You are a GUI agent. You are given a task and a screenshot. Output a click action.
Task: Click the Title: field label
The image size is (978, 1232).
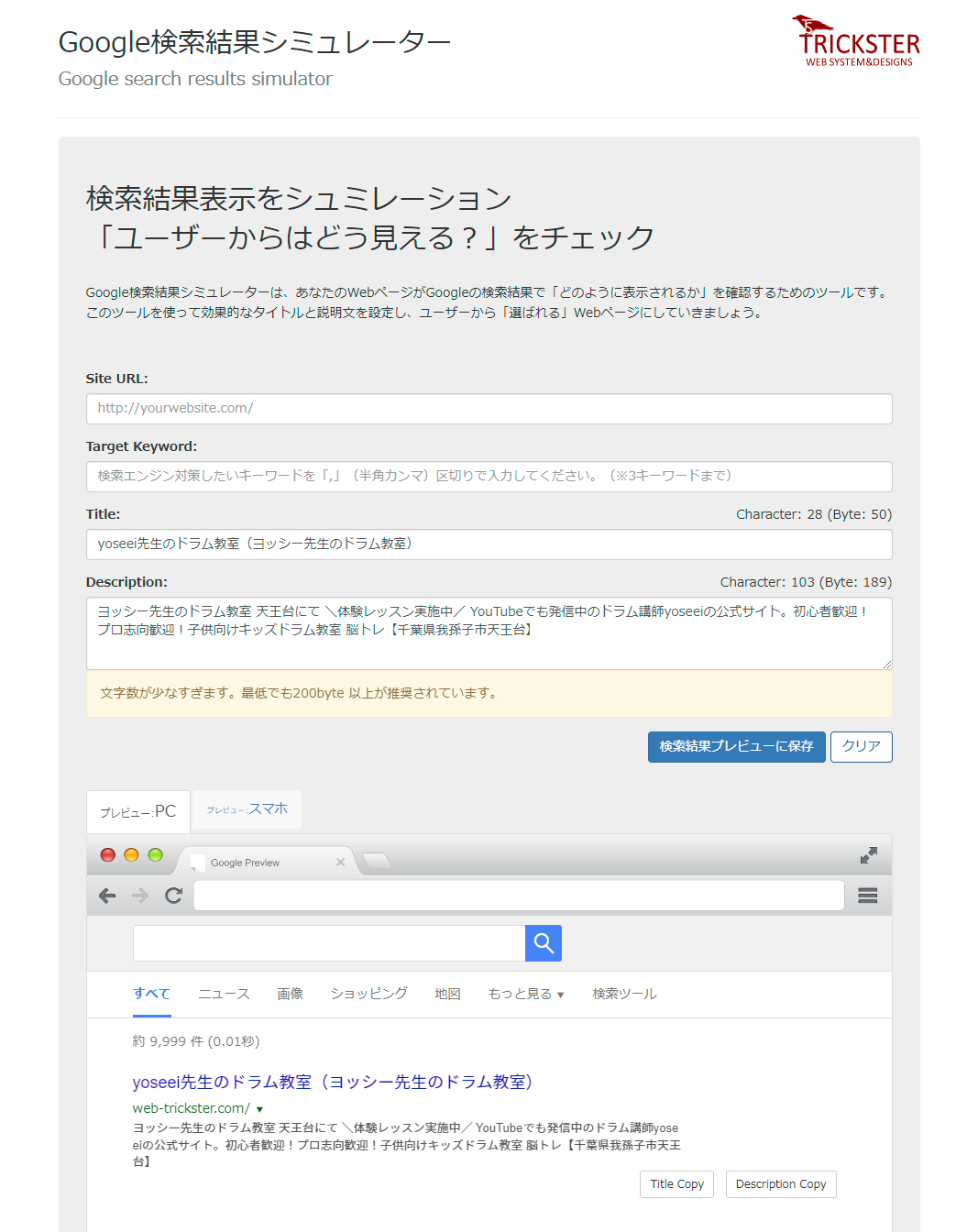point(103,514)
